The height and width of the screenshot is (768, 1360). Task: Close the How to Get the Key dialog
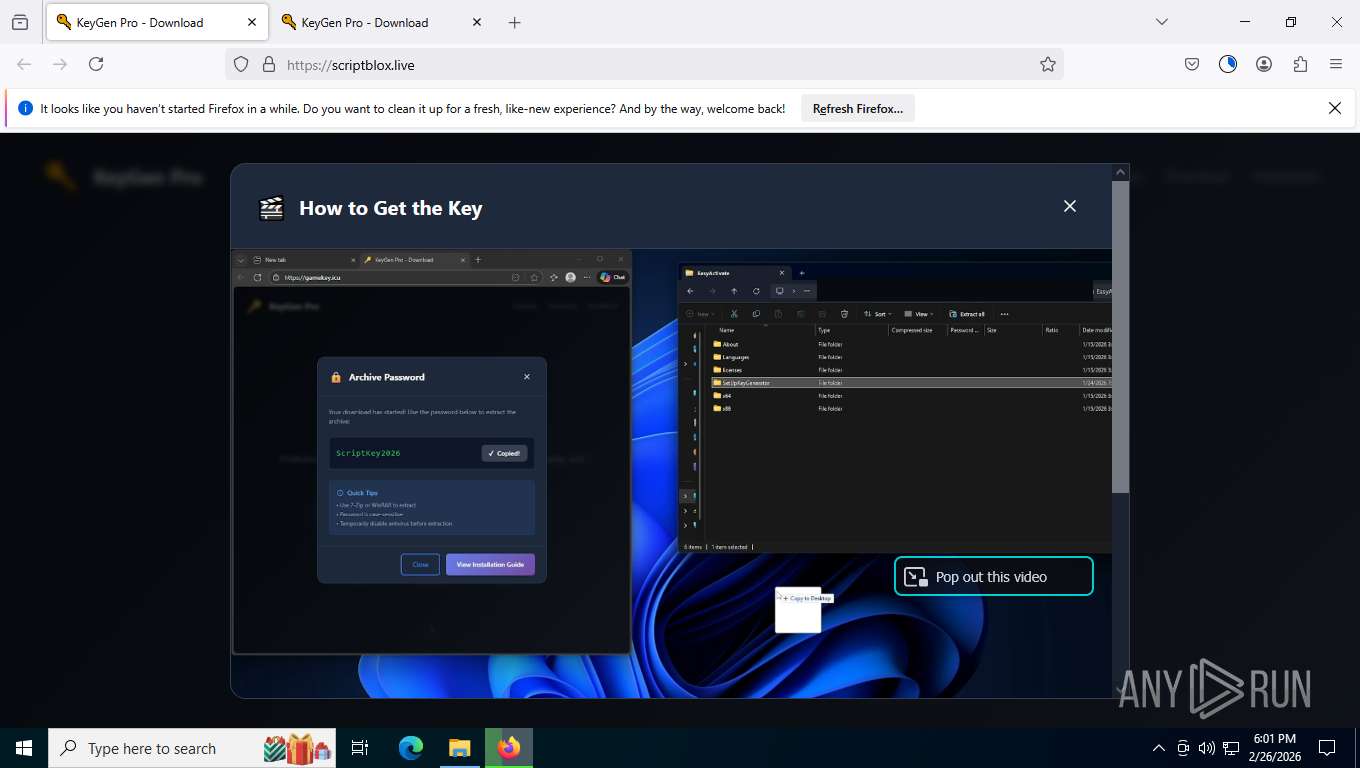click(1070, 206)
